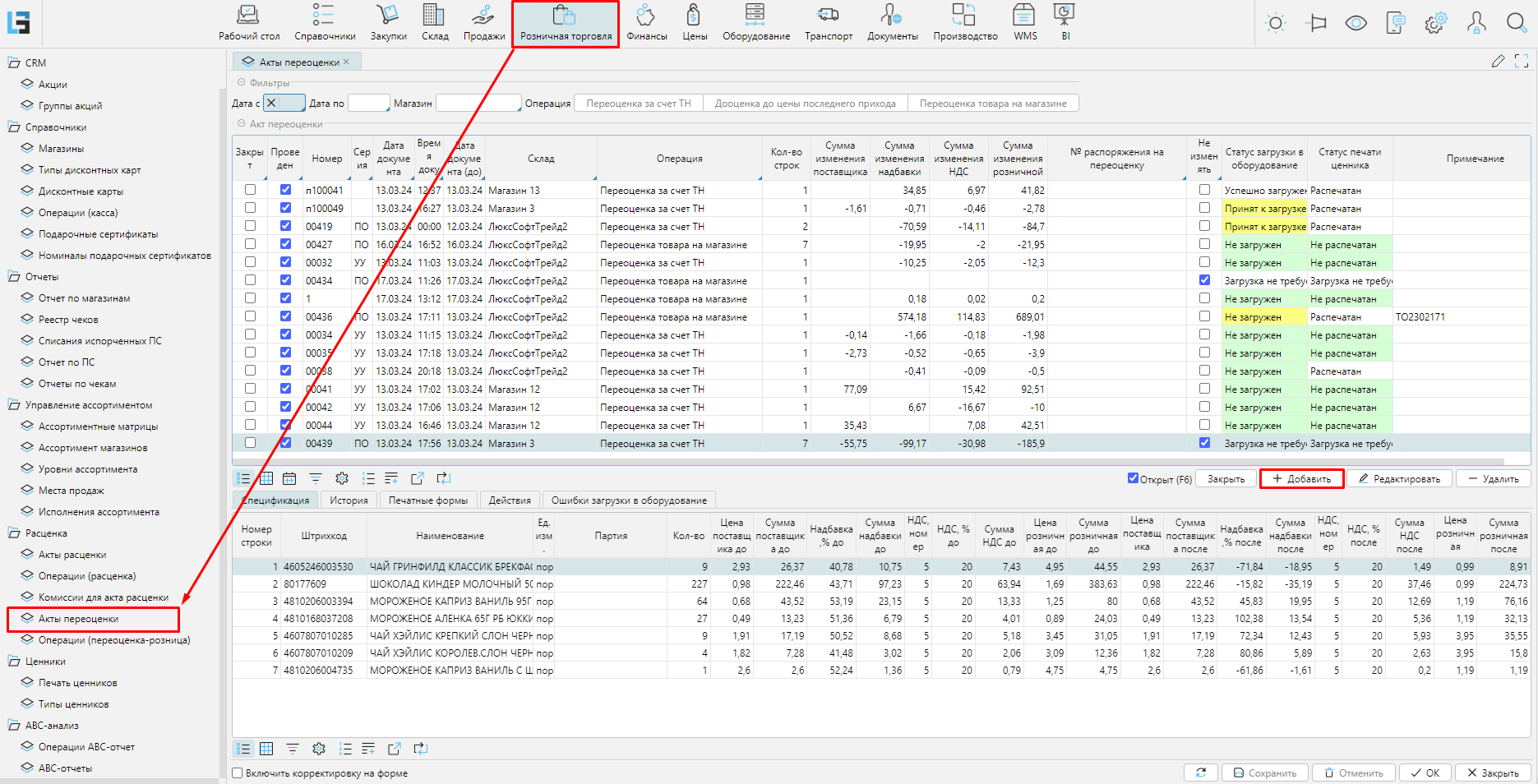Collapse the Фильтры section
The width and height of the screenshot is (1538, 784).
pyautogui.click(x=242, y=82)
